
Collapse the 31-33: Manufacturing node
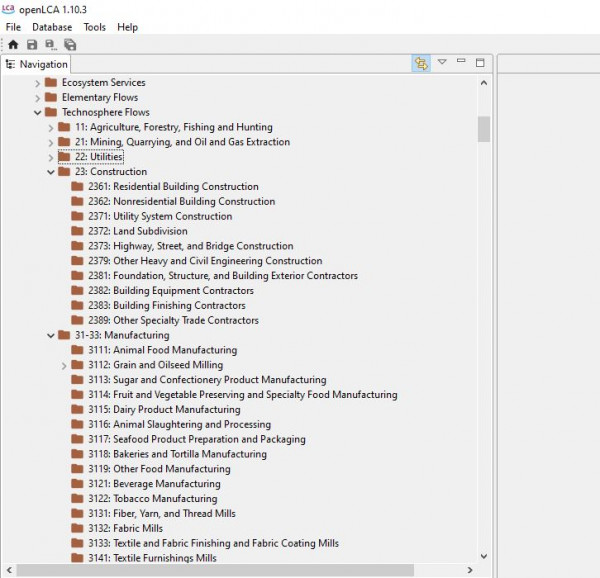click(x=51, y=336)
